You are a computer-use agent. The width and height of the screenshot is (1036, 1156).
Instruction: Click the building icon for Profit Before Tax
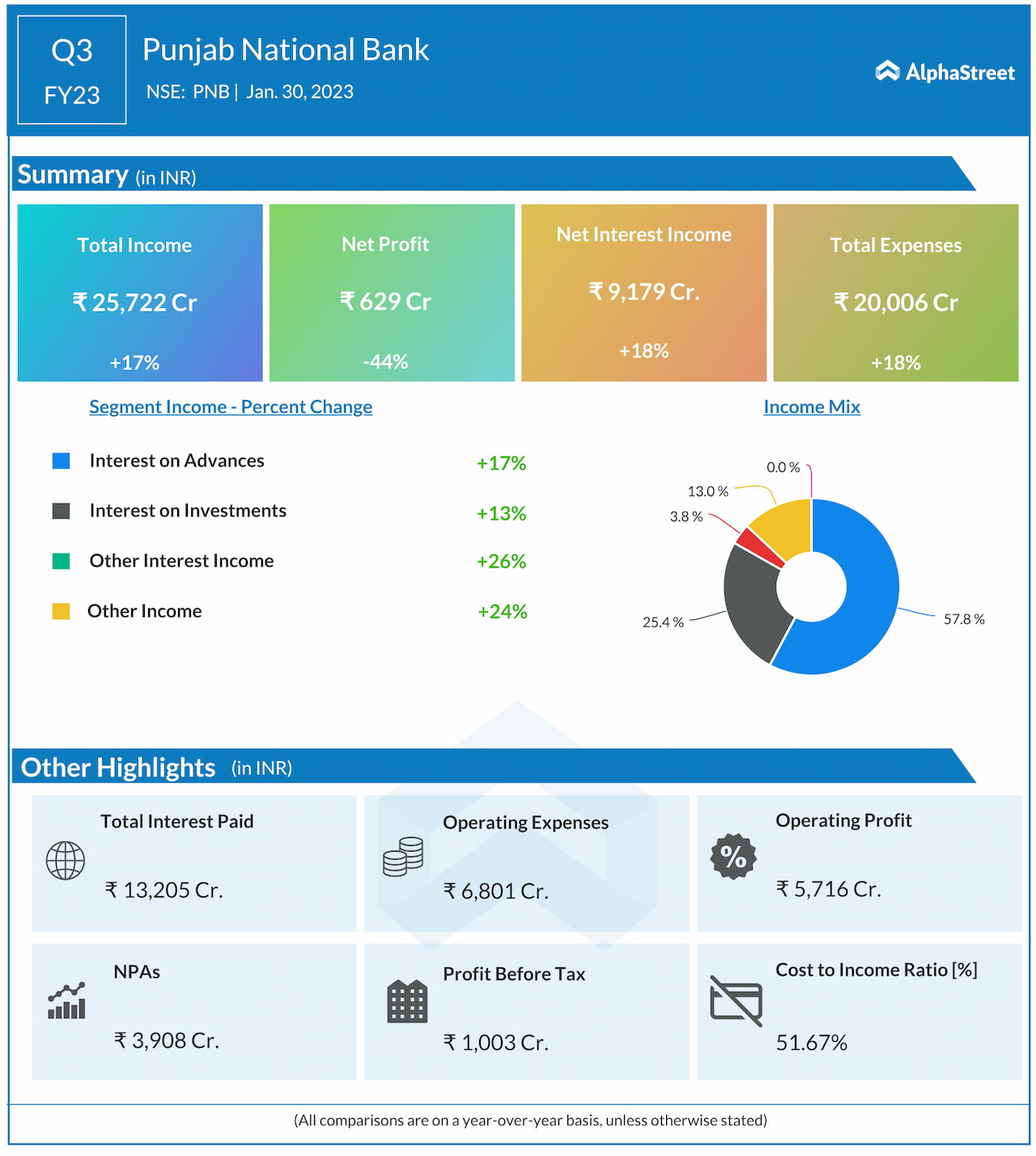point(407,1001)
